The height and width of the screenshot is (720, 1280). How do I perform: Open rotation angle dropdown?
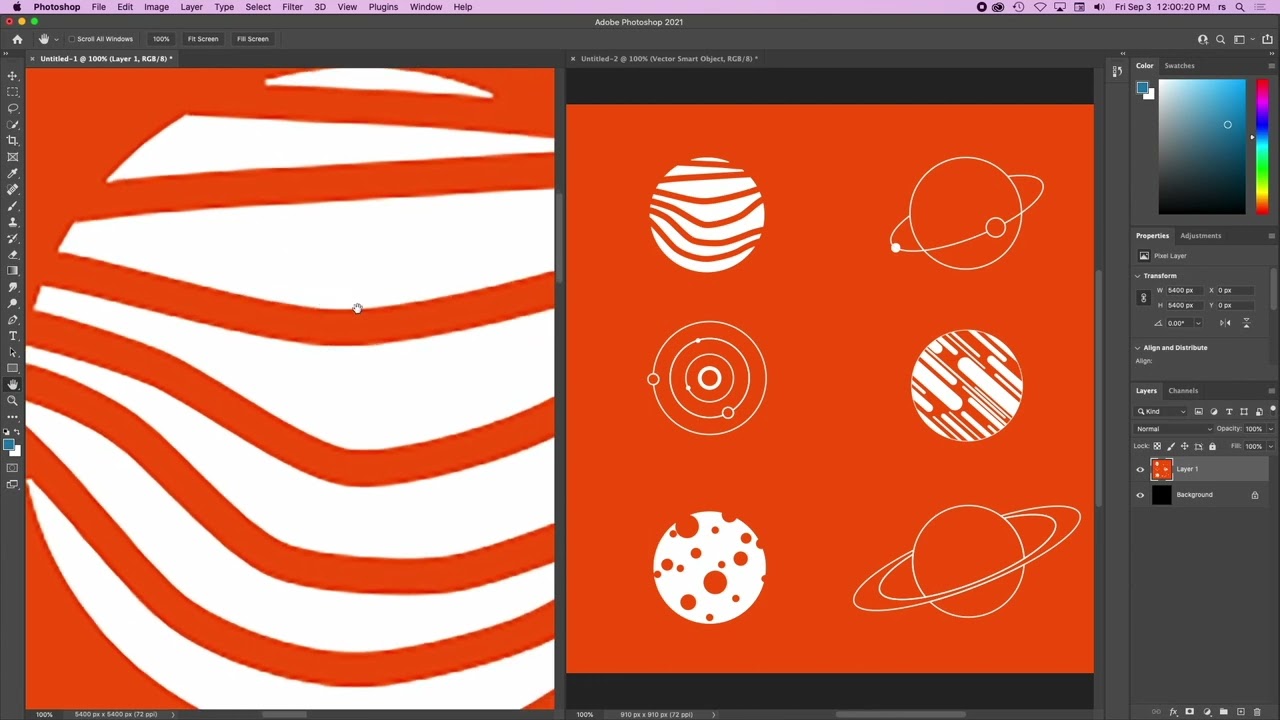(1198, 323)
